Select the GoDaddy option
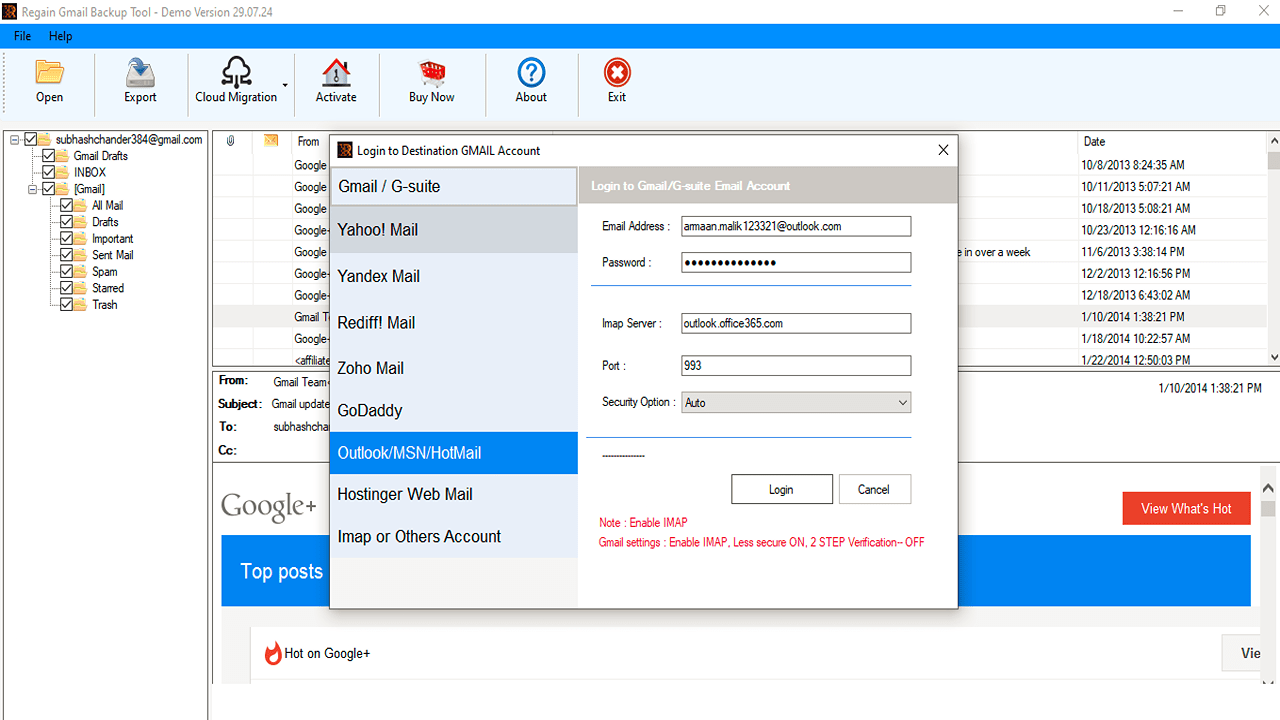The height and width of the screenshot is (720, 1280). point(453,410)
